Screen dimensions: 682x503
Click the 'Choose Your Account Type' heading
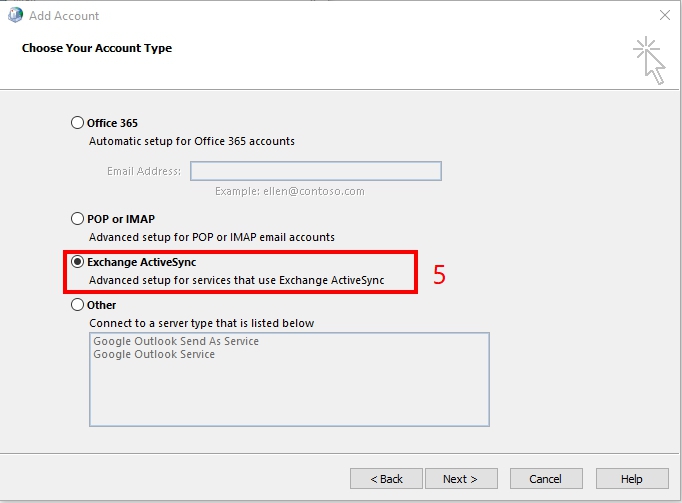click(x=97, y=48)
